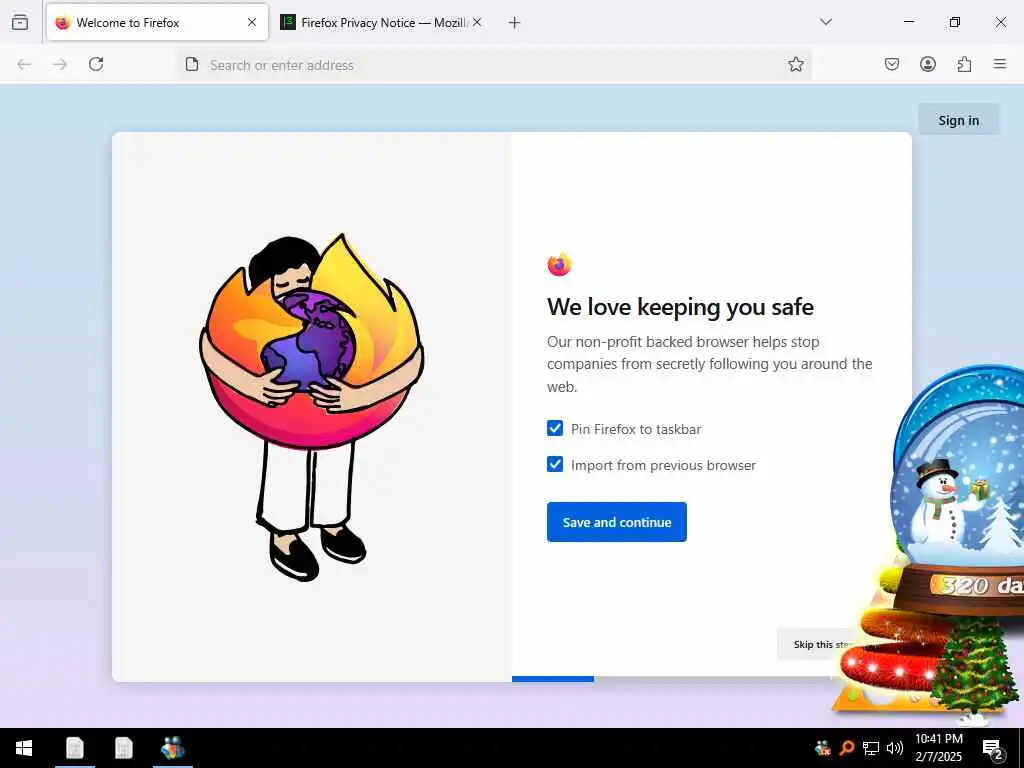
Task: Open the volume speaker tray icon
Action: [895, 748]
